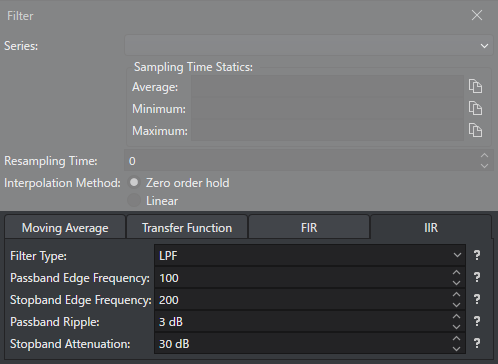Copy the Average sampling time value
Viewport: 498px width, 364px height.
pos(475,86)
